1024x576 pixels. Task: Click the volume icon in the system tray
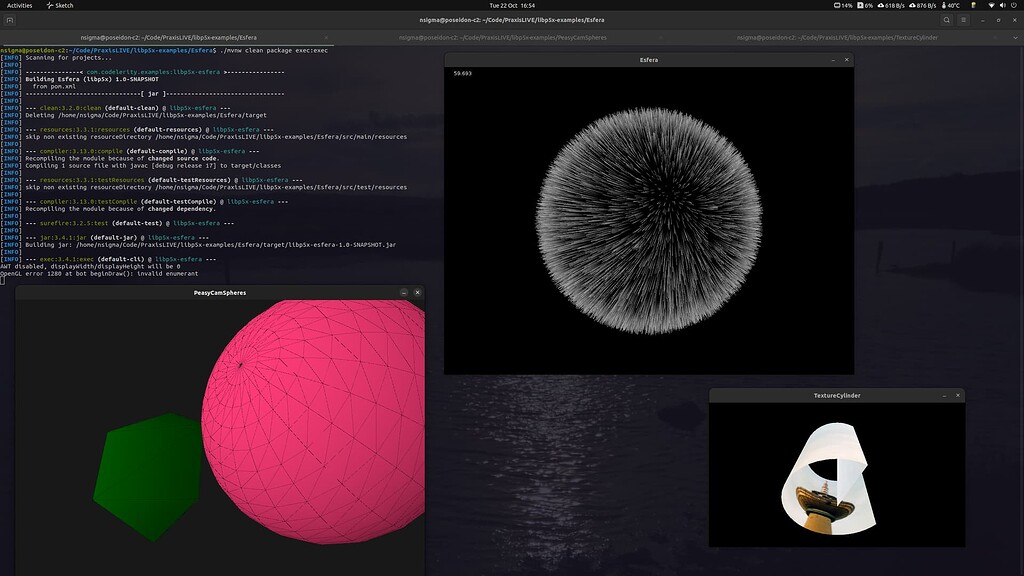click(1002, 5)
